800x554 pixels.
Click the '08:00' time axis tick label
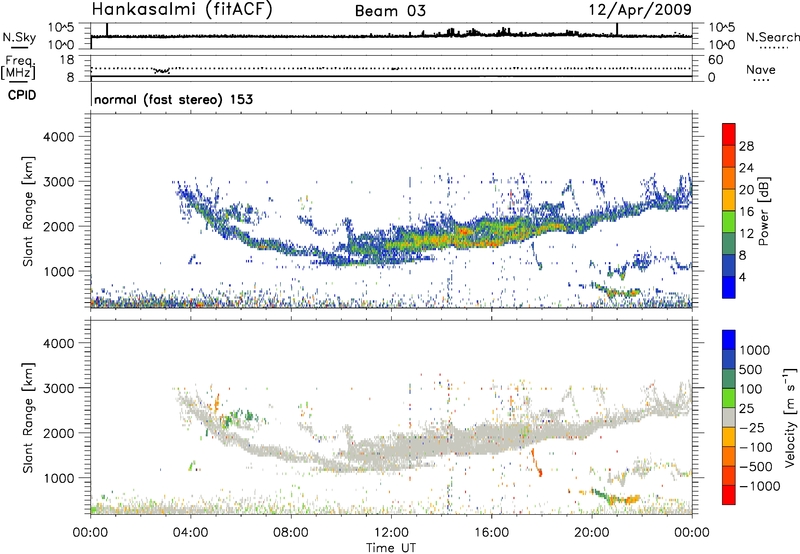coord(291,533)
